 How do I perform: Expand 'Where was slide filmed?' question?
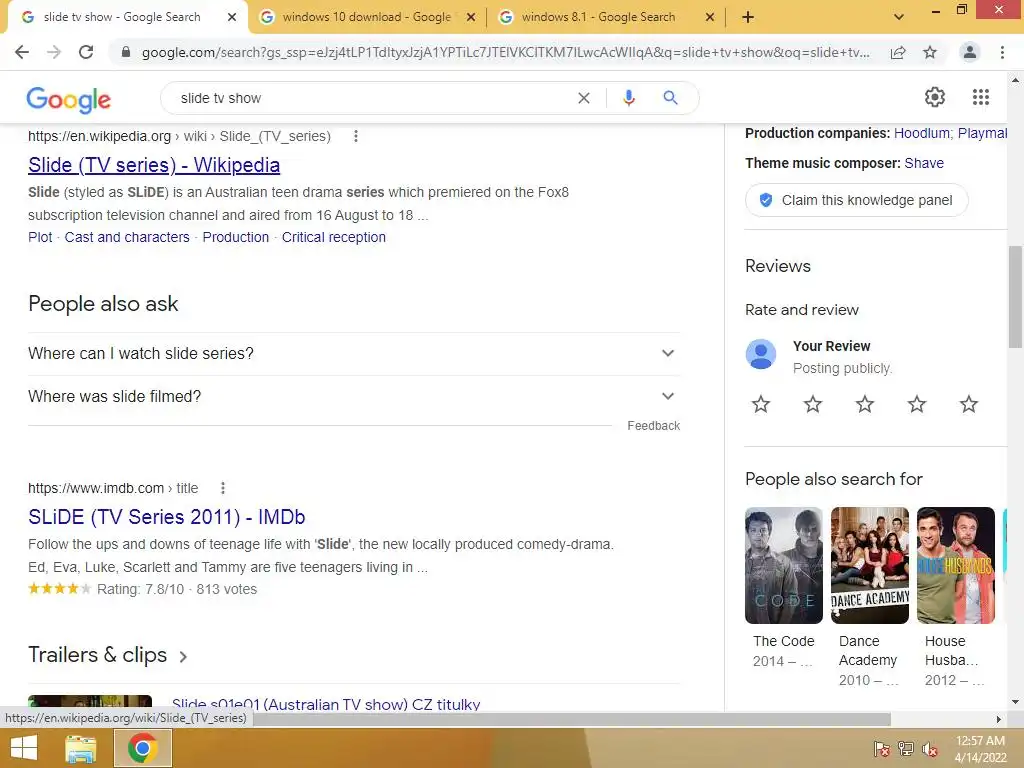coord(354,396)
